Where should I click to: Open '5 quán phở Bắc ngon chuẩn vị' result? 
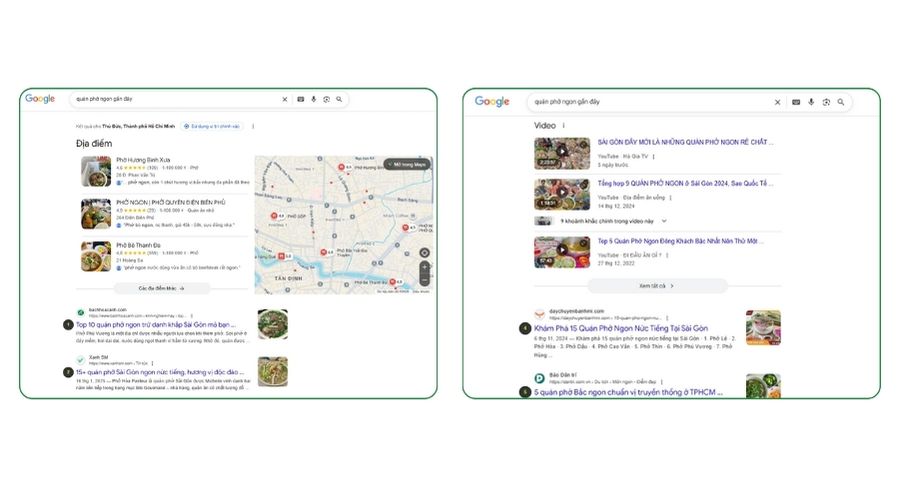628,392
